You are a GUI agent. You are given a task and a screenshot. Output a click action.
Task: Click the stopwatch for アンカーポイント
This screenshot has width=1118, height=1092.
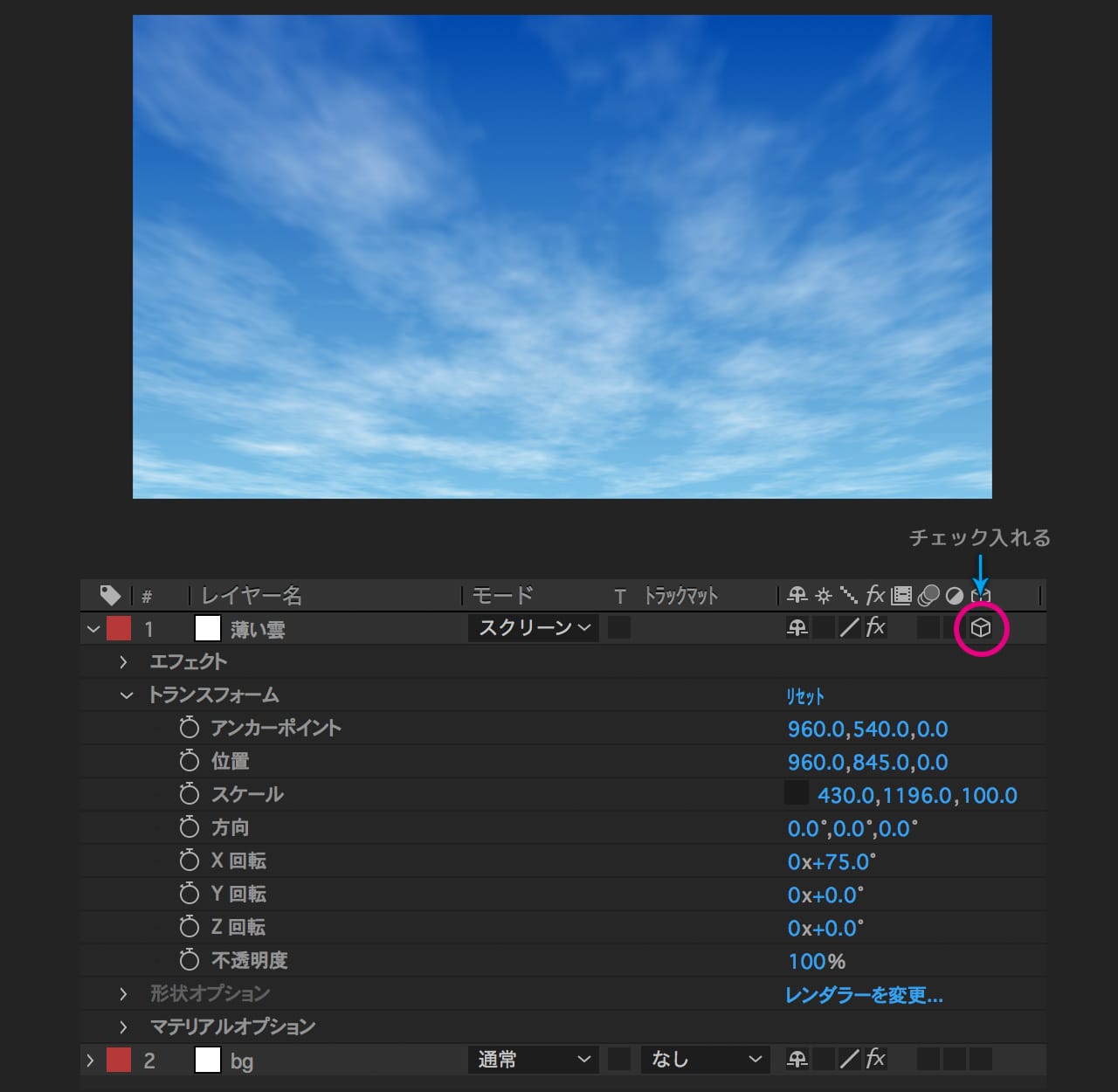[190, 728]
